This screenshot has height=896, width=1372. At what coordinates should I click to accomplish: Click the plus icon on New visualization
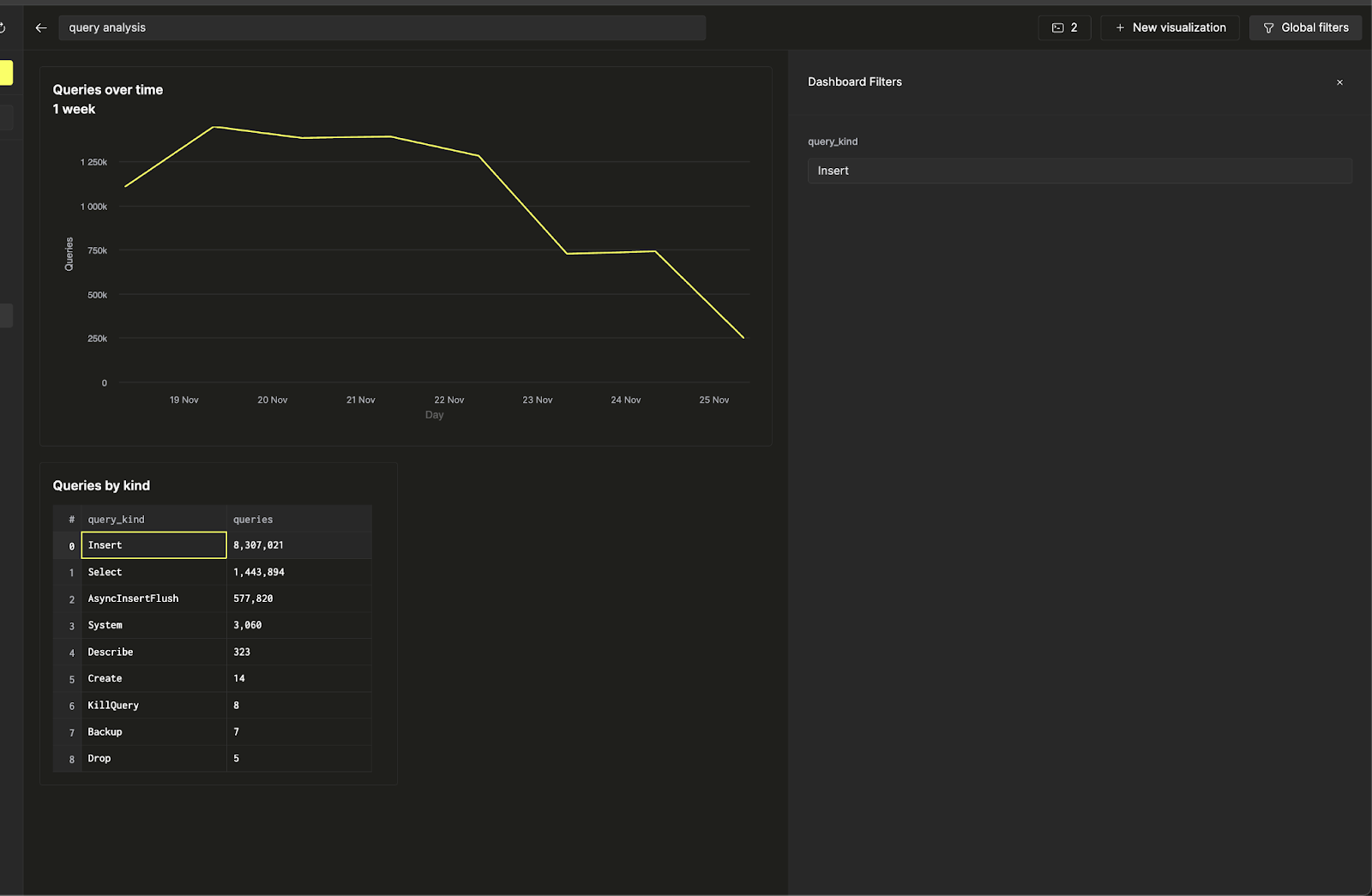(1119, 27)
